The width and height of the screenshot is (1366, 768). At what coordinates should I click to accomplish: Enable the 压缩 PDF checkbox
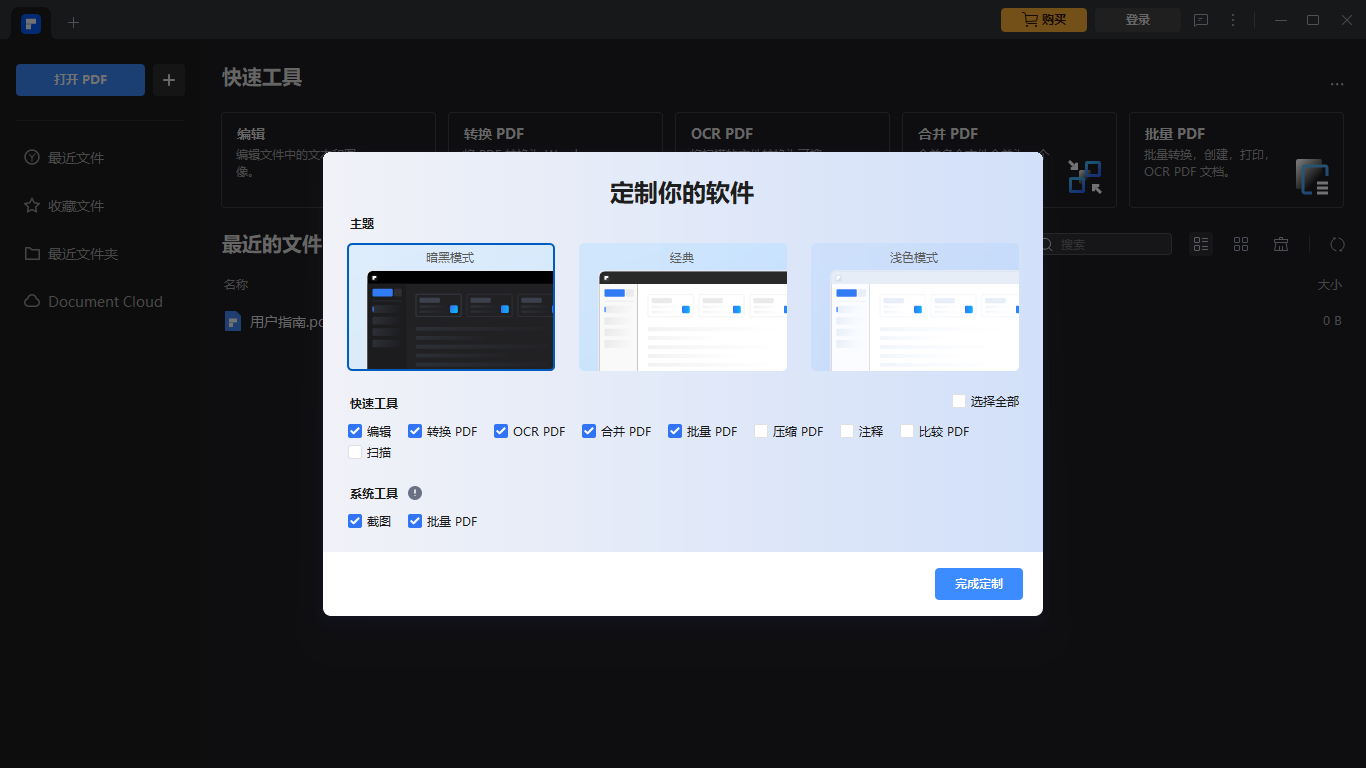click(x=762, y=431)
